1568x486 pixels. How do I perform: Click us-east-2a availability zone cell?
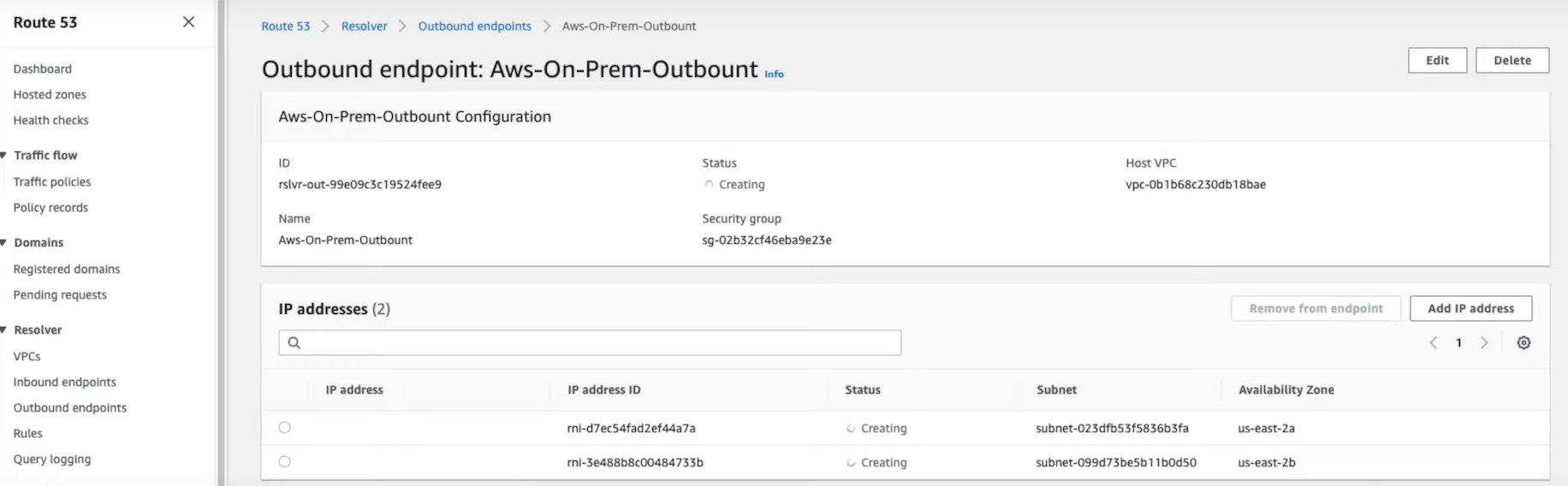1267,429
